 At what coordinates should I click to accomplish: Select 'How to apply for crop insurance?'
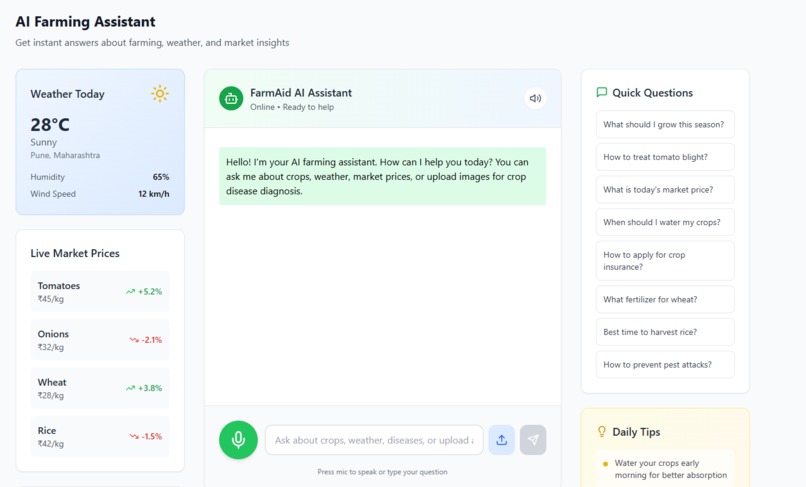pos(665,261)
